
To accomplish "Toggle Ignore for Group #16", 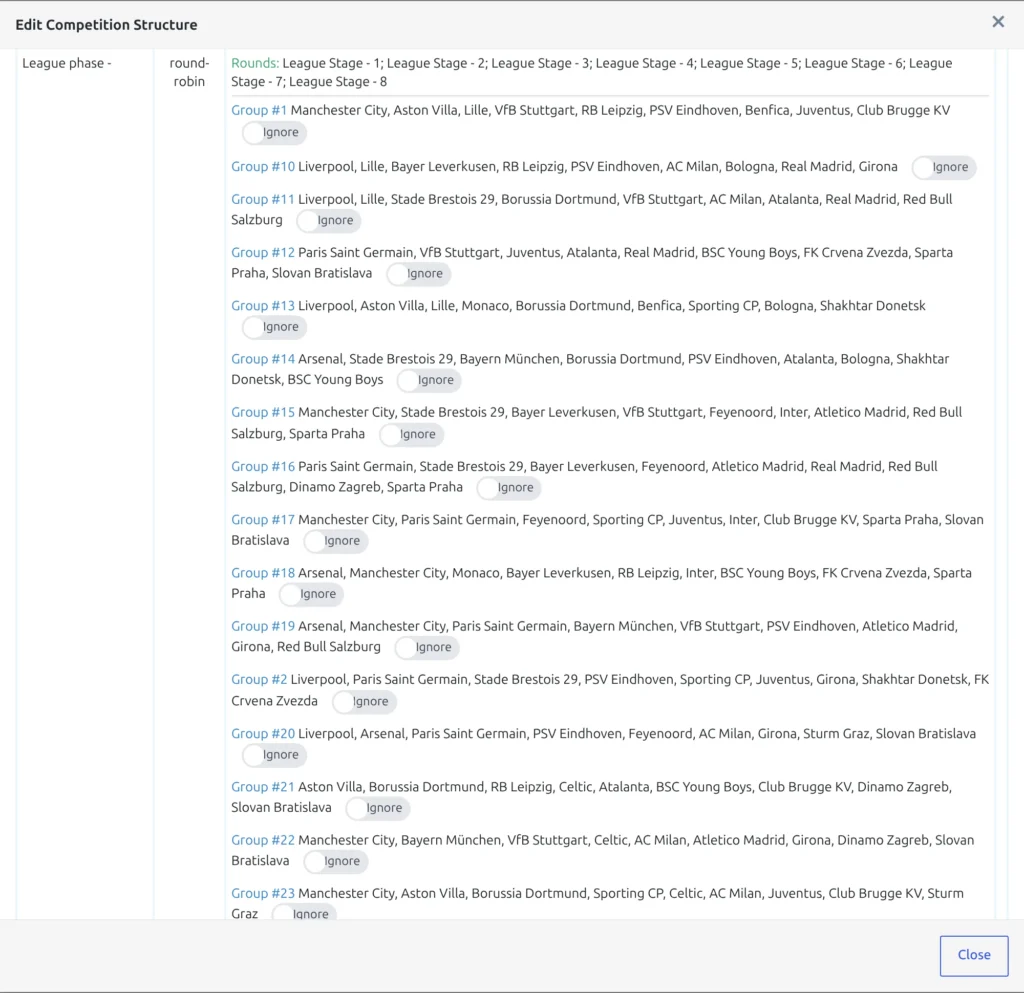I will pos(509,488).
